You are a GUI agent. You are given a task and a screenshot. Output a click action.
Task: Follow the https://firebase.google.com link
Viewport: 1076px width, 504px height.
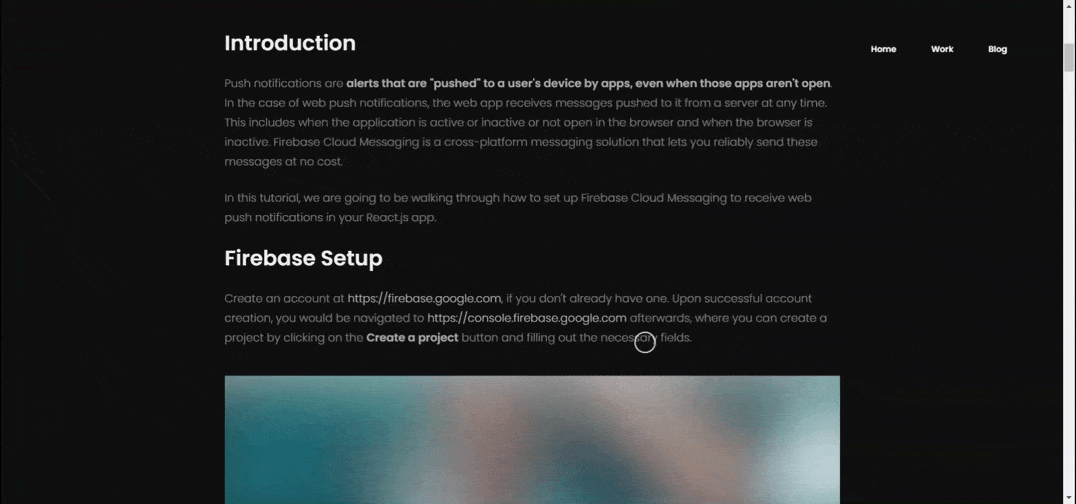click(x=424, y=298)
